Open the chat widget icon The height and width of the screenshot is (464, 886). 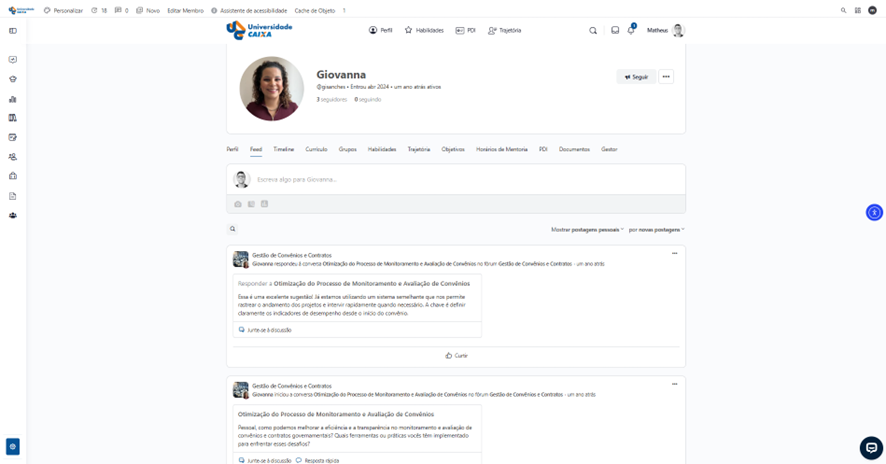tap(871, 447)
